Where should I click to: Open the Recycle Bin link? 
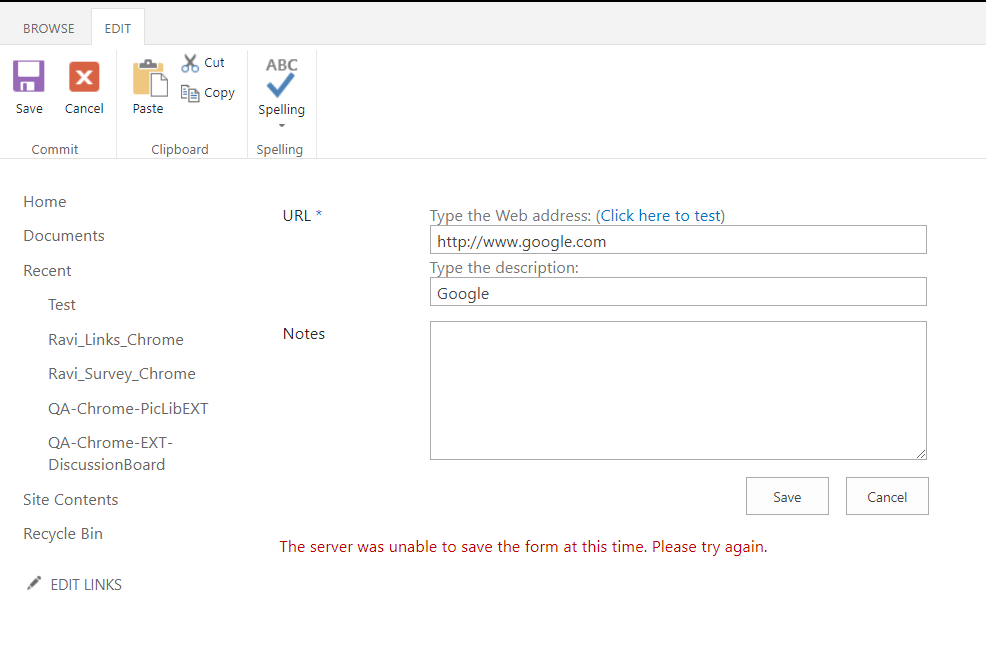[x=63, y=534]
